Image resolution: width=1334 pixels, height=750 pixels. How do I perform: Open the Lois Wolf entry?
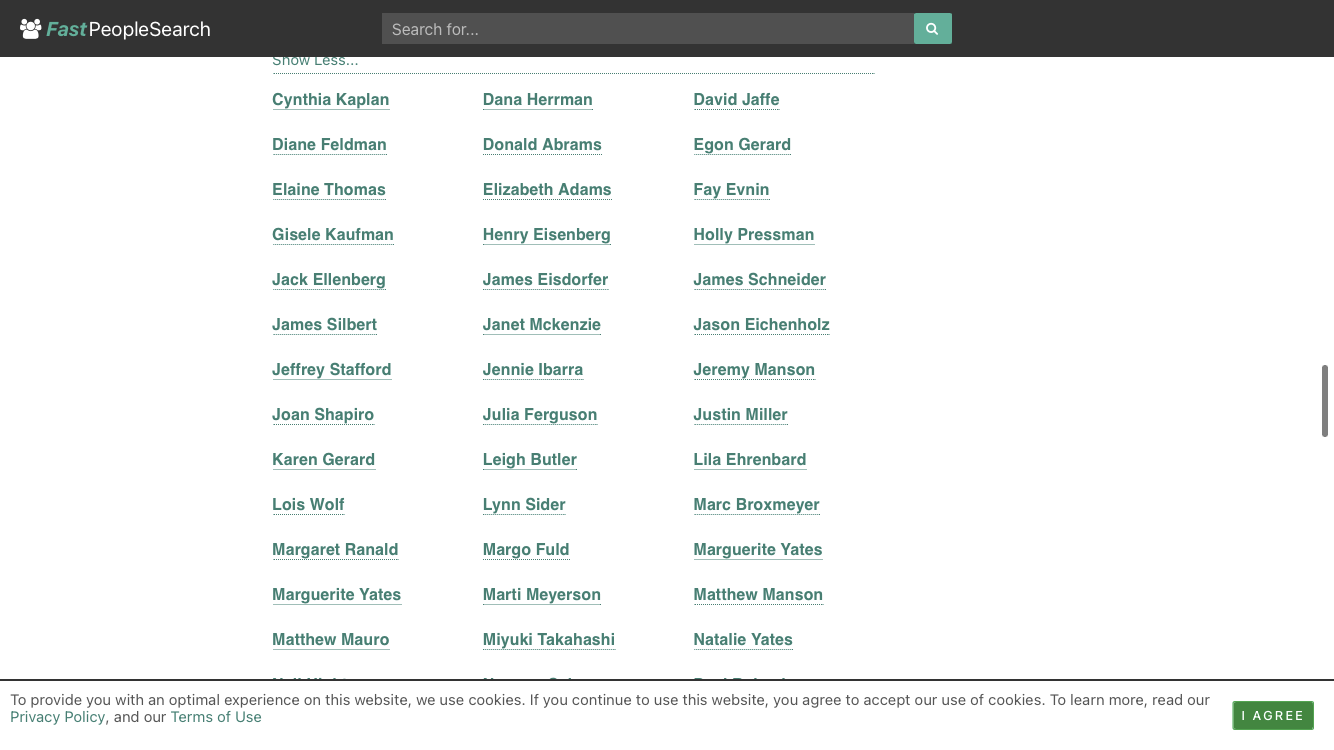(308, 504)
